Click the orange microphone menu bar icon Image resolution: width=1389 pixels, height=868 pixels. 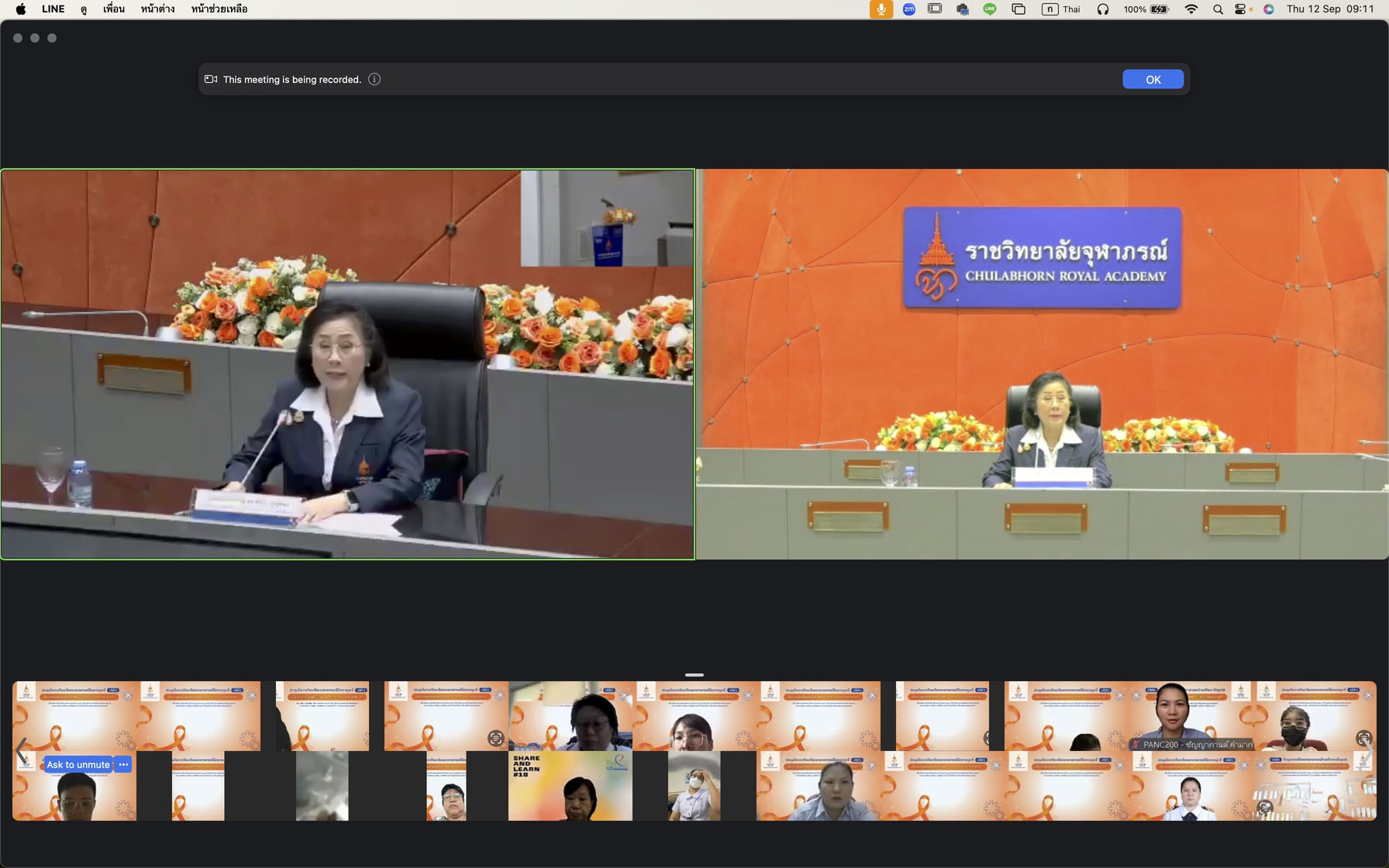tap(881, 9)
